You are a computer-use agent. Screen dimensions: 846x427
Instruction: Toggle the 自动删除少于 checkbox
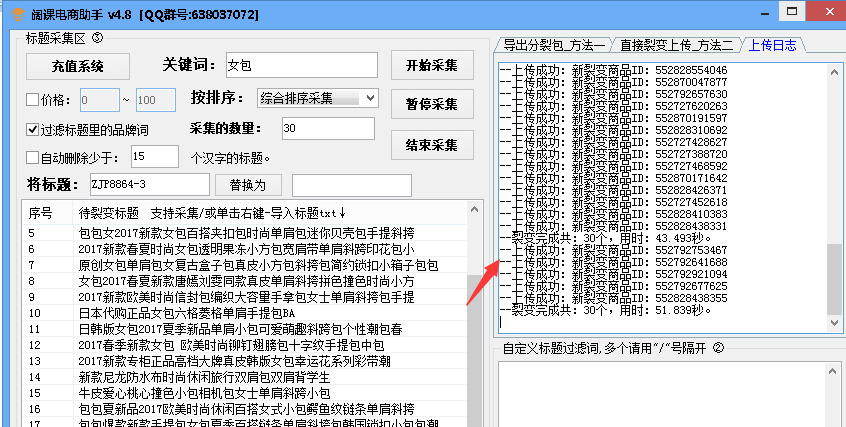point(32,157)
